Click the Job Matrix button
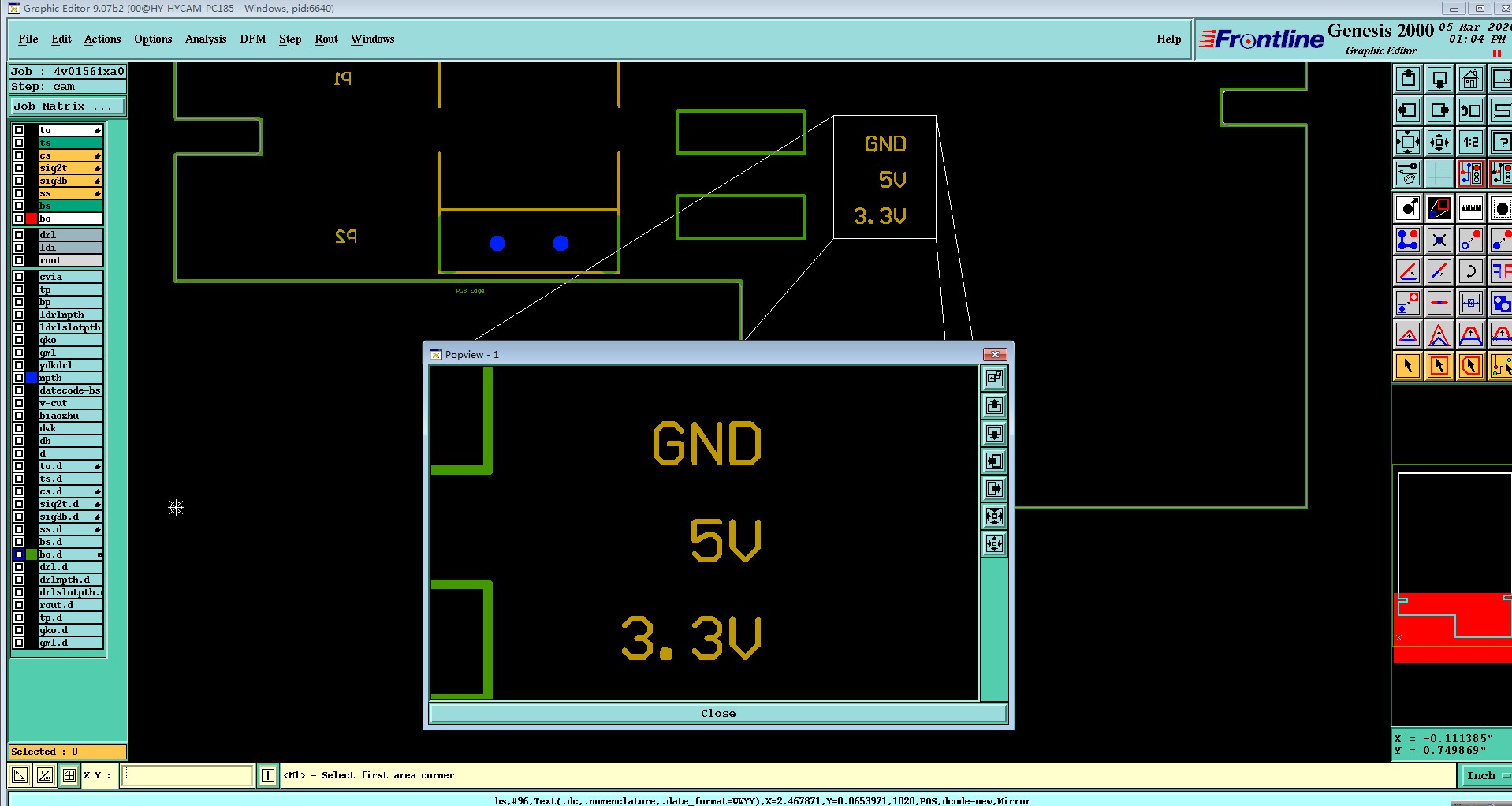The image size is (1512, 806). pyautogui.click(x=68, y=106)
